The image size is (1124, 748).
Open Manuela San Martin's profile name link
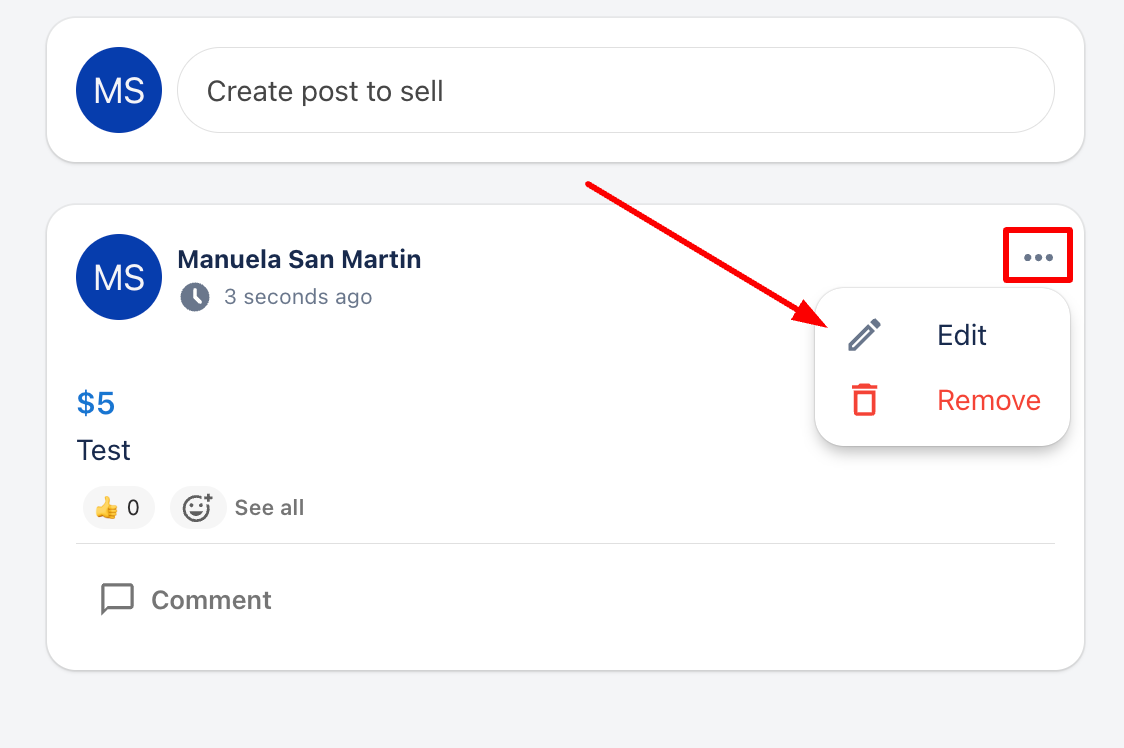pos(299,260)
